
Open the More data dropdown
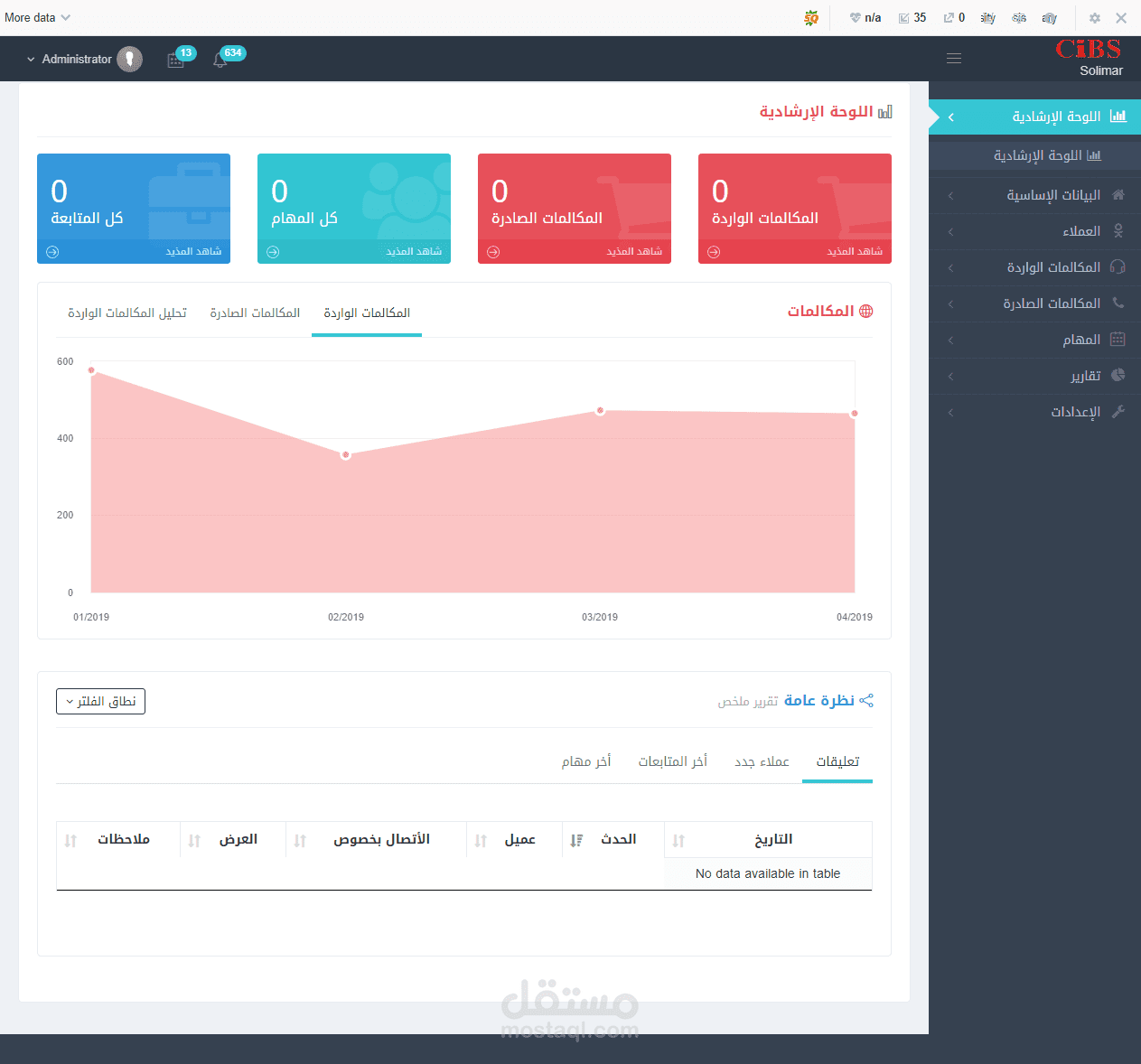(x=37, y=17)
